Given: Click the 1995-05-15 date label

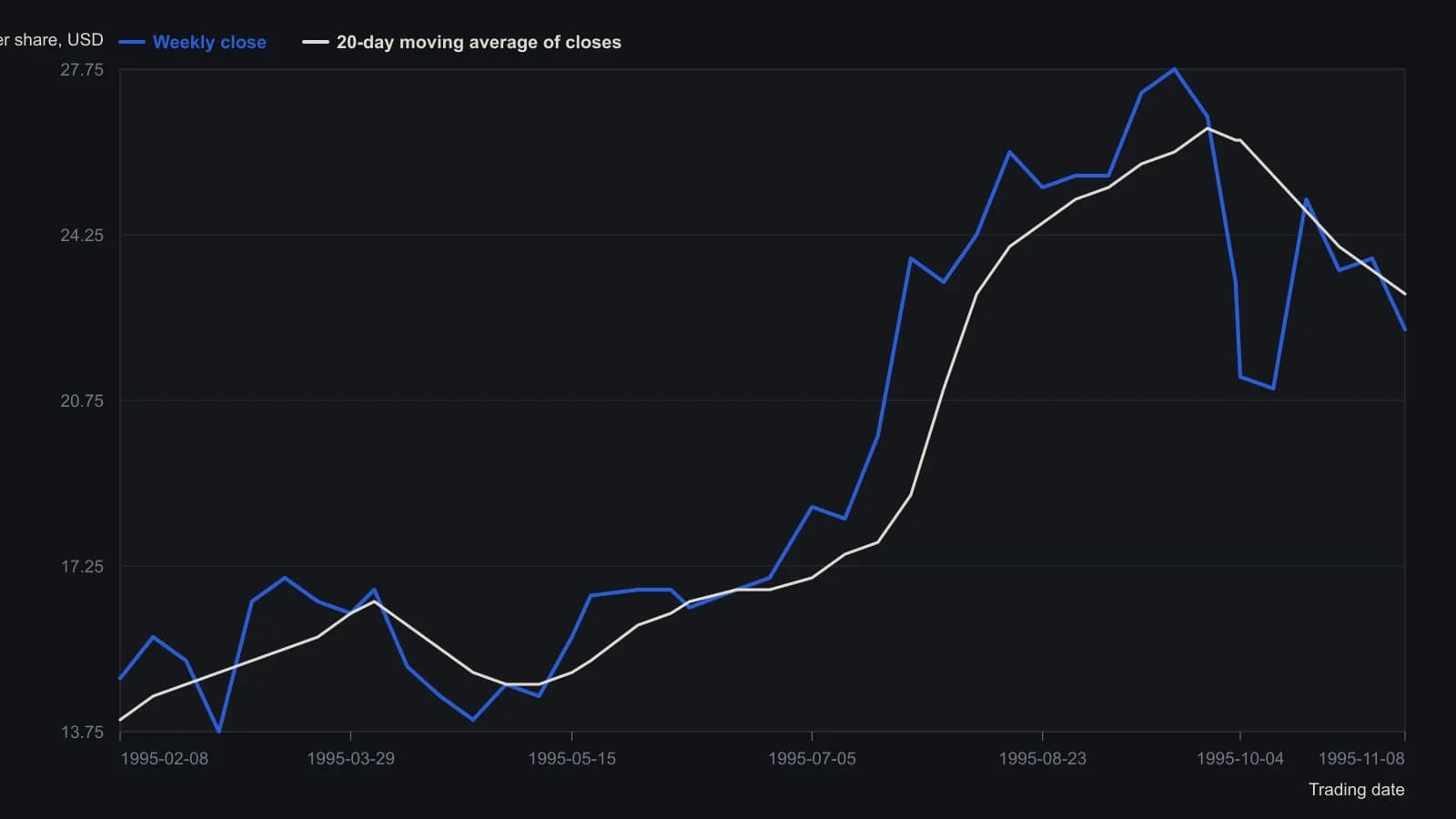Looking at the screenshot, I should 571,759.
